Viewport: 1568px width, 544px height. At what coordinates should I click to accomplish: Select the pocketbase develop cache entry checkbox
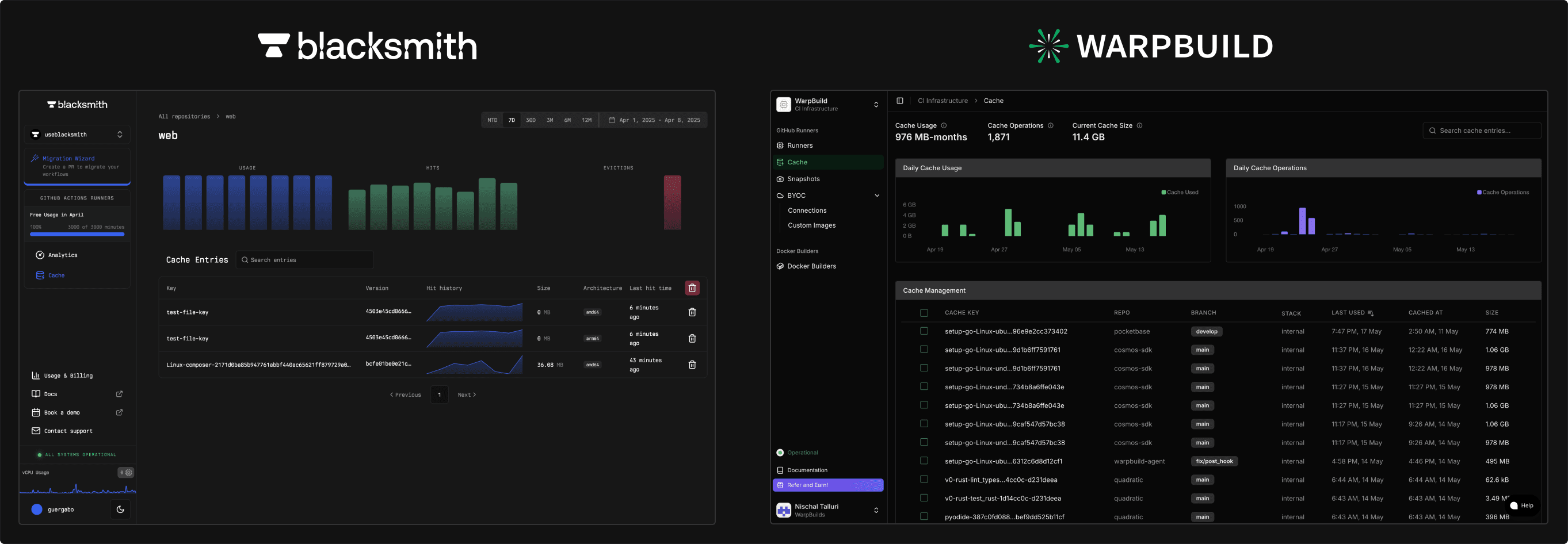[x=924, y=331]
